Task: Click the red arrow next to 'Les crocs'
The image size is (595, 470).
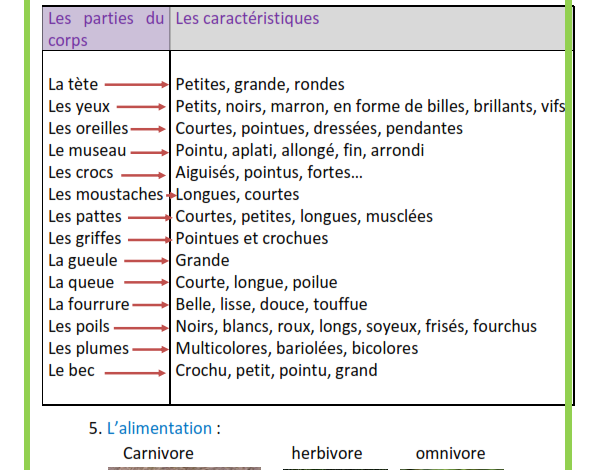Action: pyautogui.click(x=143, y=175)
